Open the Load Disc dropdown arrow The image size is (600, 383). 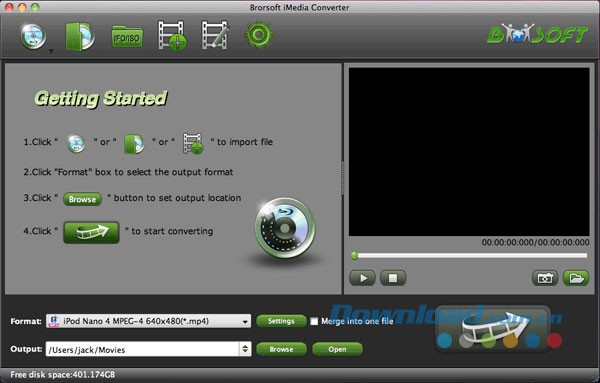tap(51, 51)
